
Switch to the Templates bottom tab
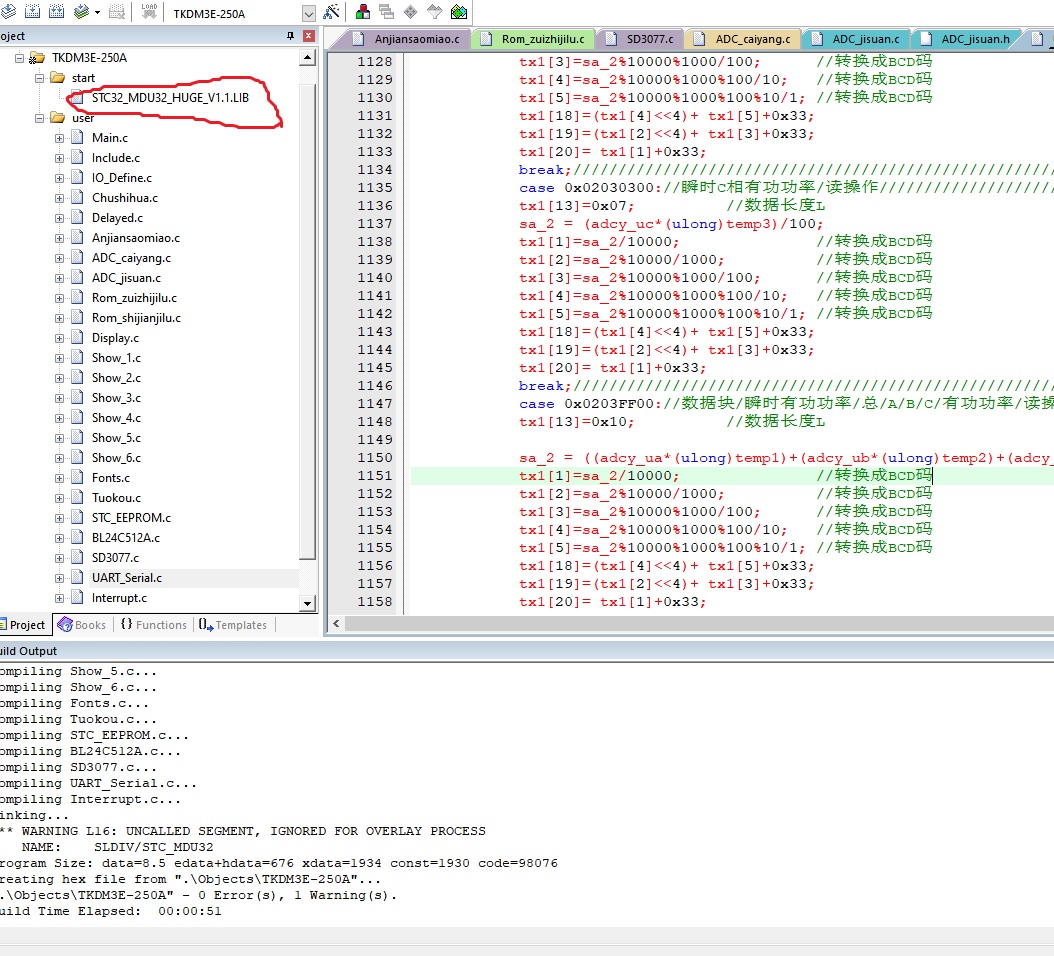[x=233, y=625]
